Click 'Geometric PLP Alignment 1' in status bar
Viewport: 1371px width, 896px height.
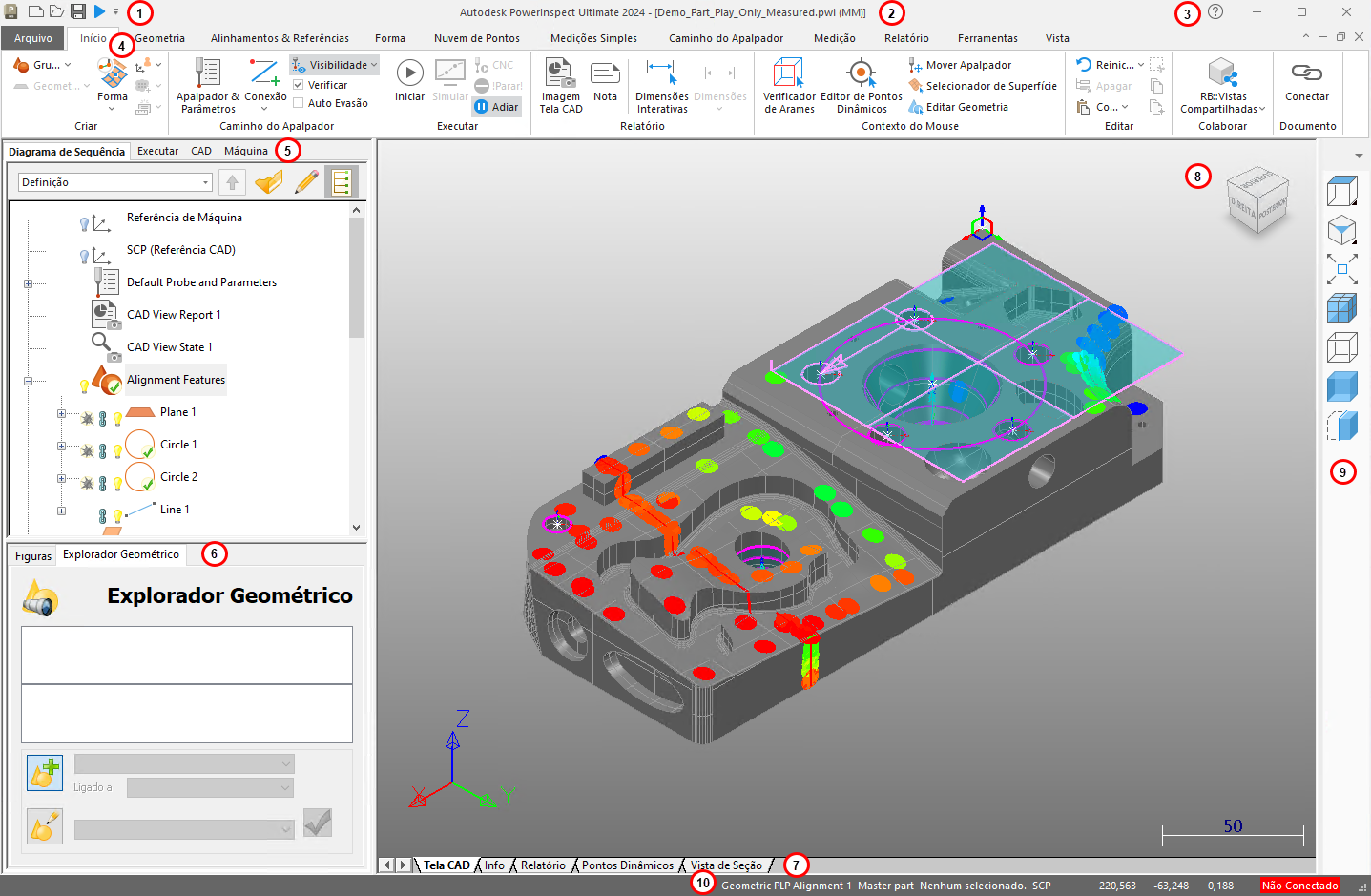(x=786, y=886)
